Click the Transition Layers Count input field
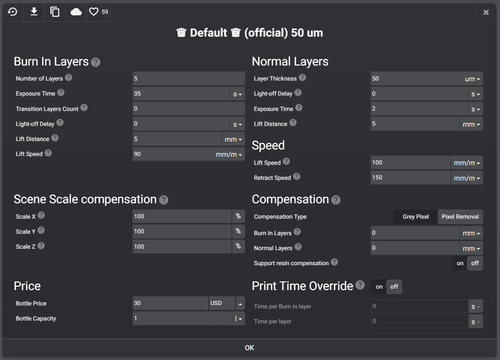Screen dimensions: 500x360 (189, 109)
